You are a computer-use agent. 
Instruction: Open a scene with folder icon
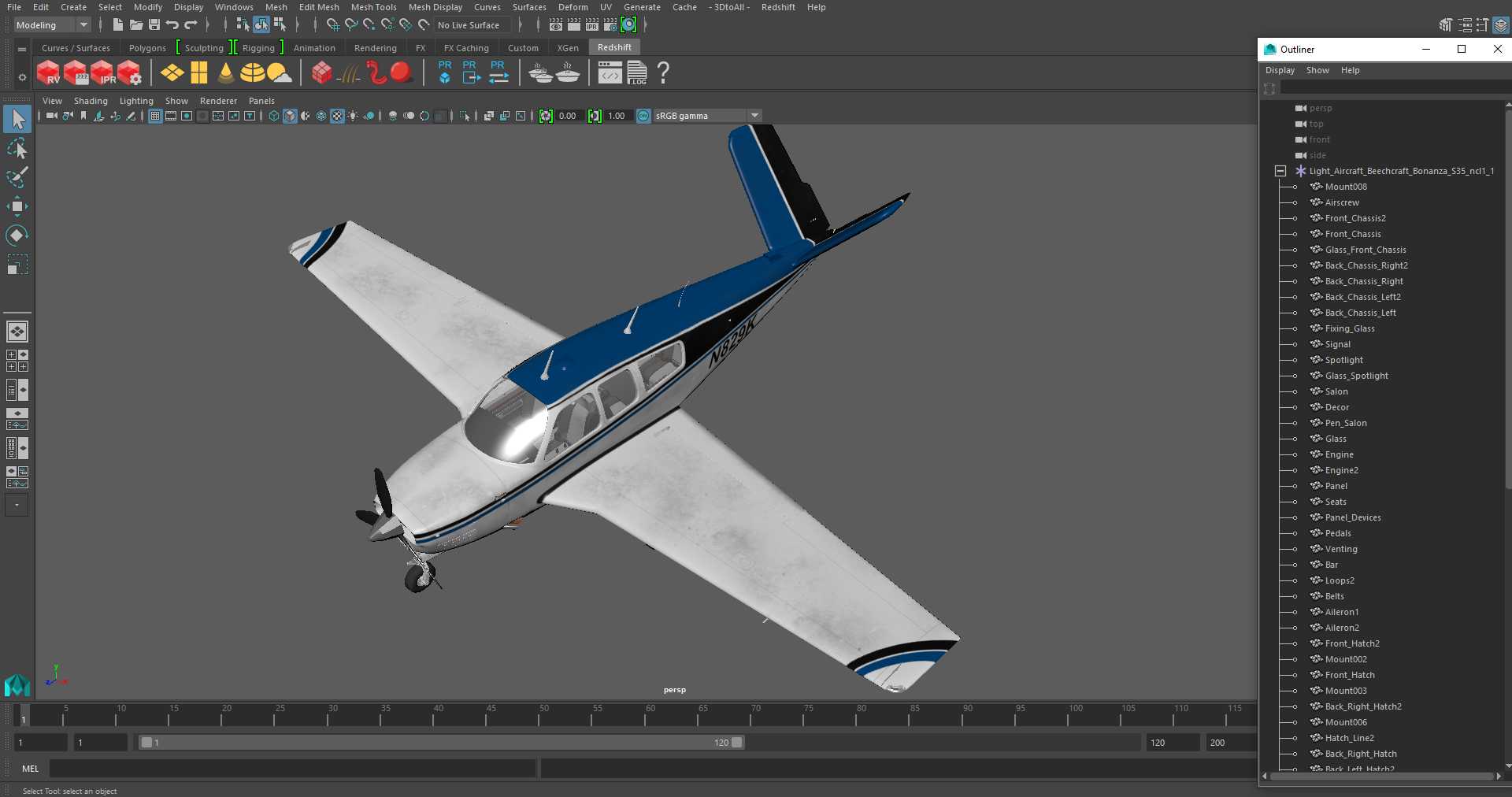coord(136,25)
